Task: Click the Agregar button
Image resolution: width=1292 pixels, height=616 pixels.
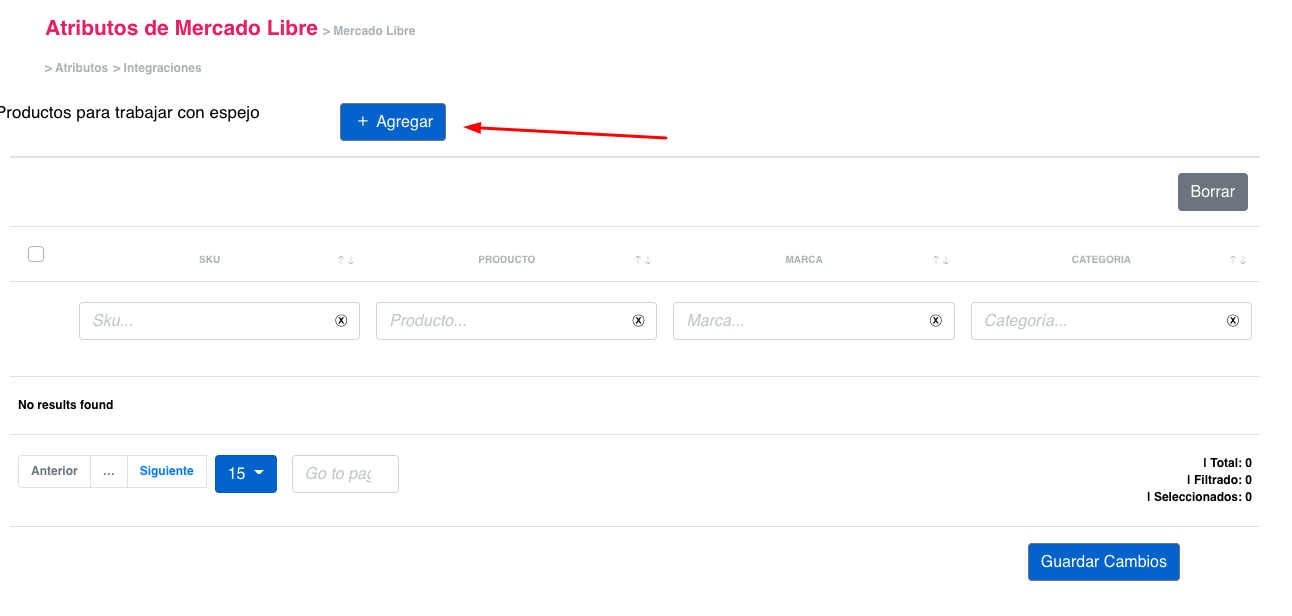Action: [393, 122]
